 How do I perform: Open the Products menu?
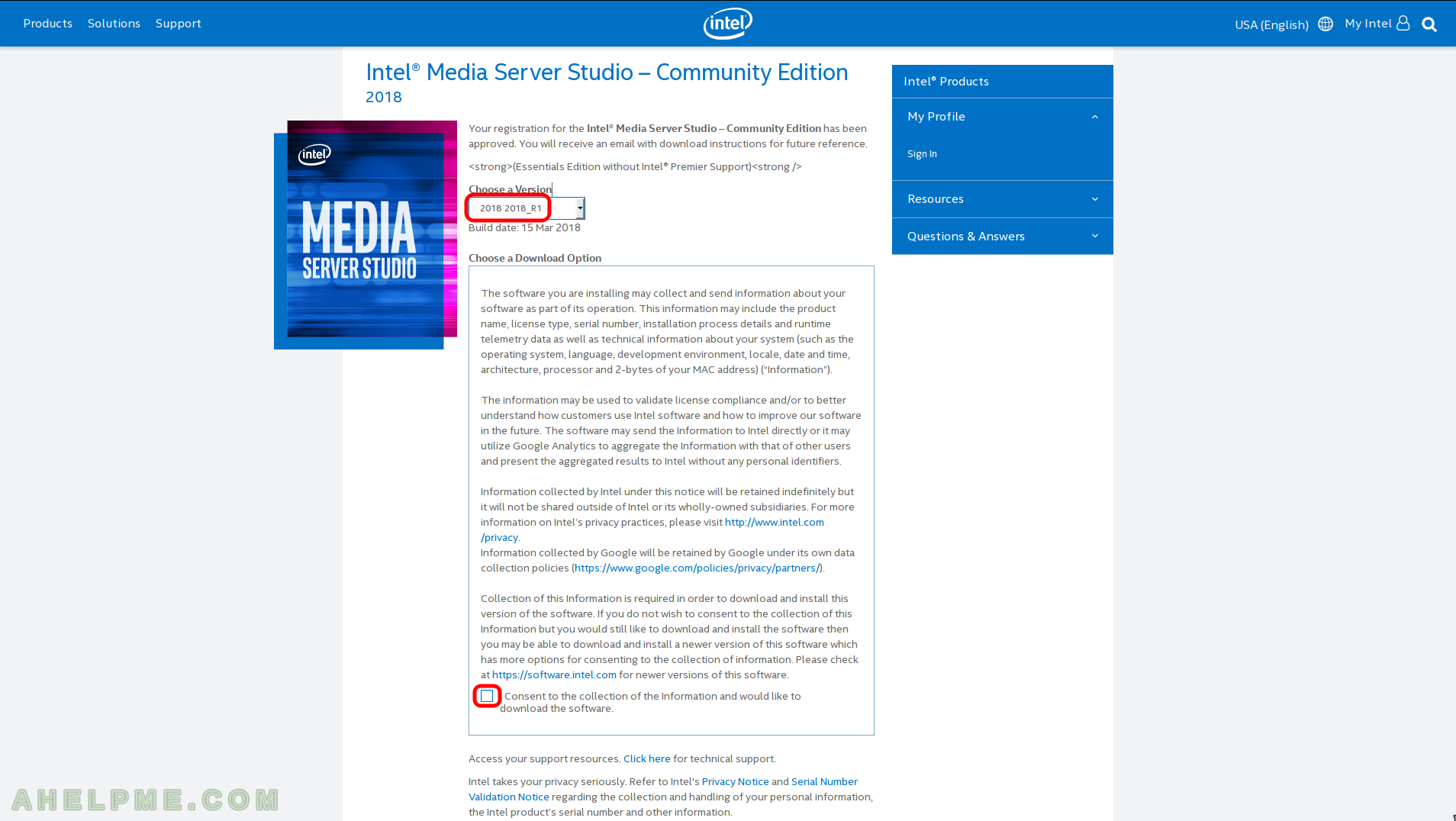click(47, 24)
